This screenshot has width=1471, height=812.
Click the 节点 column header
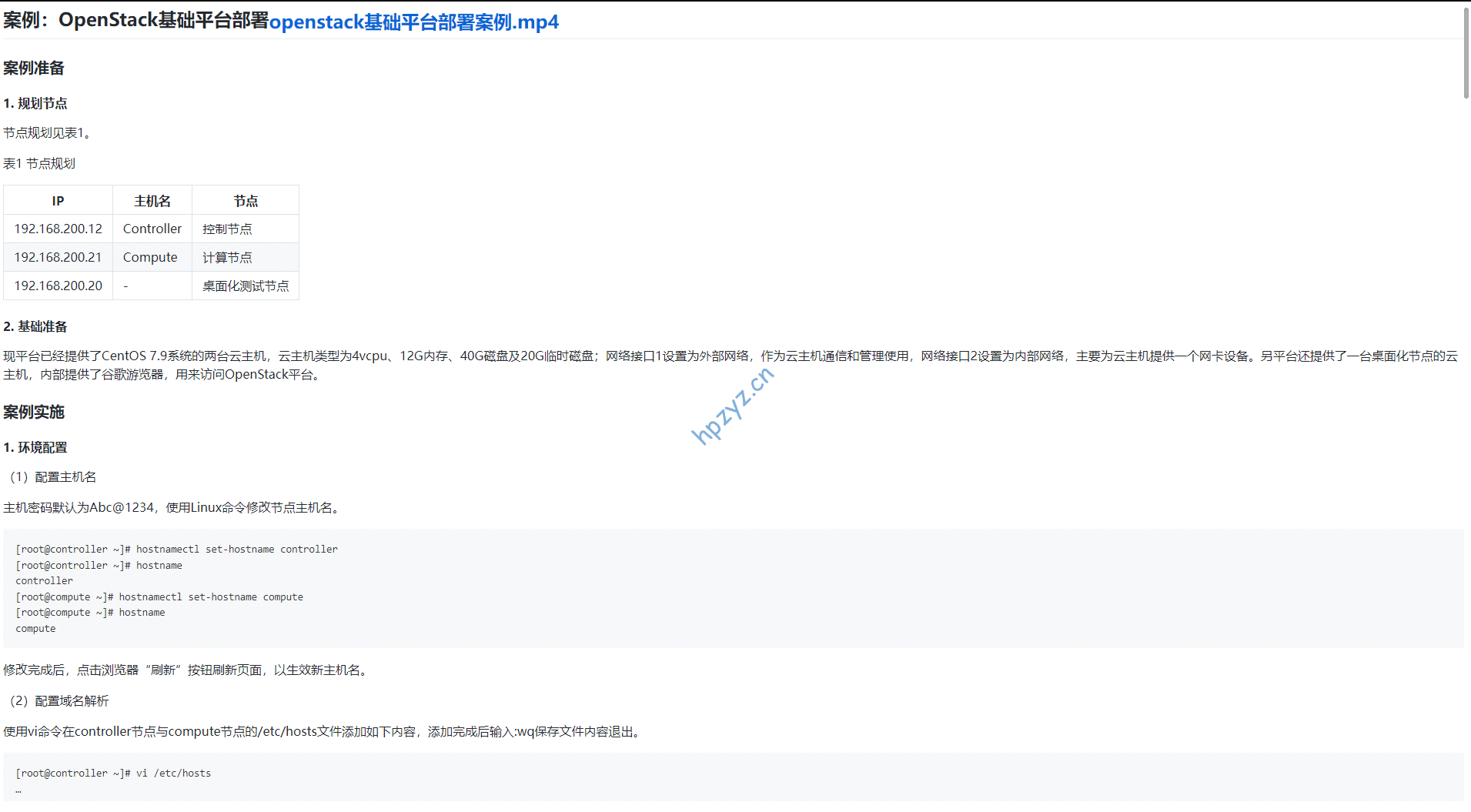pos(246,201)
